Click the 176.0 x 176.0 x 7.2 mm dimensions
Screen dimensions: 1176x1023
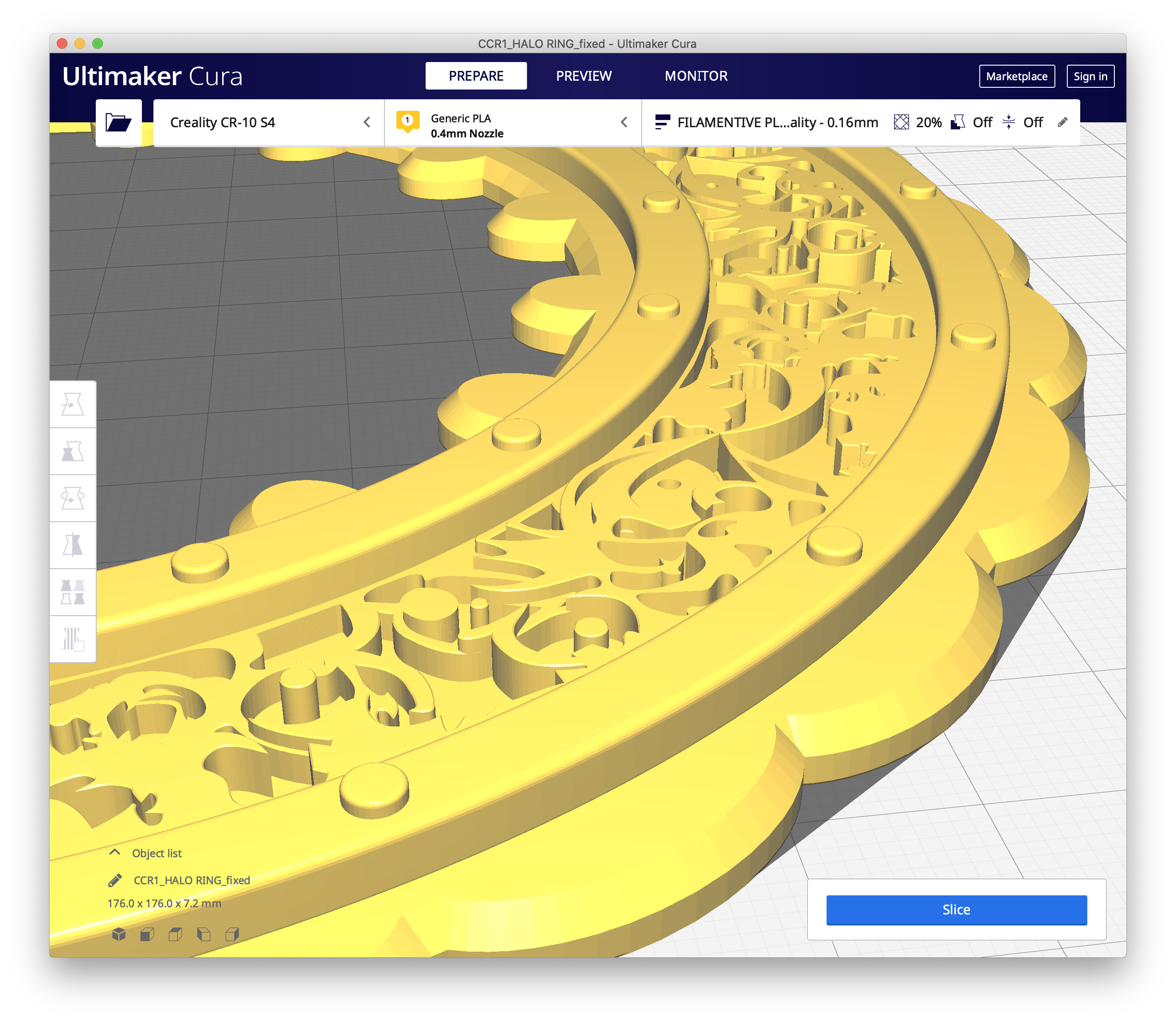tap(164, 903)
